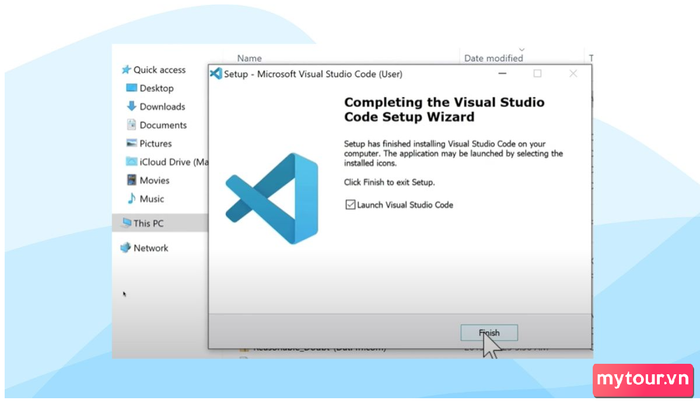Image resolution: width=700 pixels, height=405 pixels.
Task: Open Downloads in File Explorer sidebar
Action: 162,106
